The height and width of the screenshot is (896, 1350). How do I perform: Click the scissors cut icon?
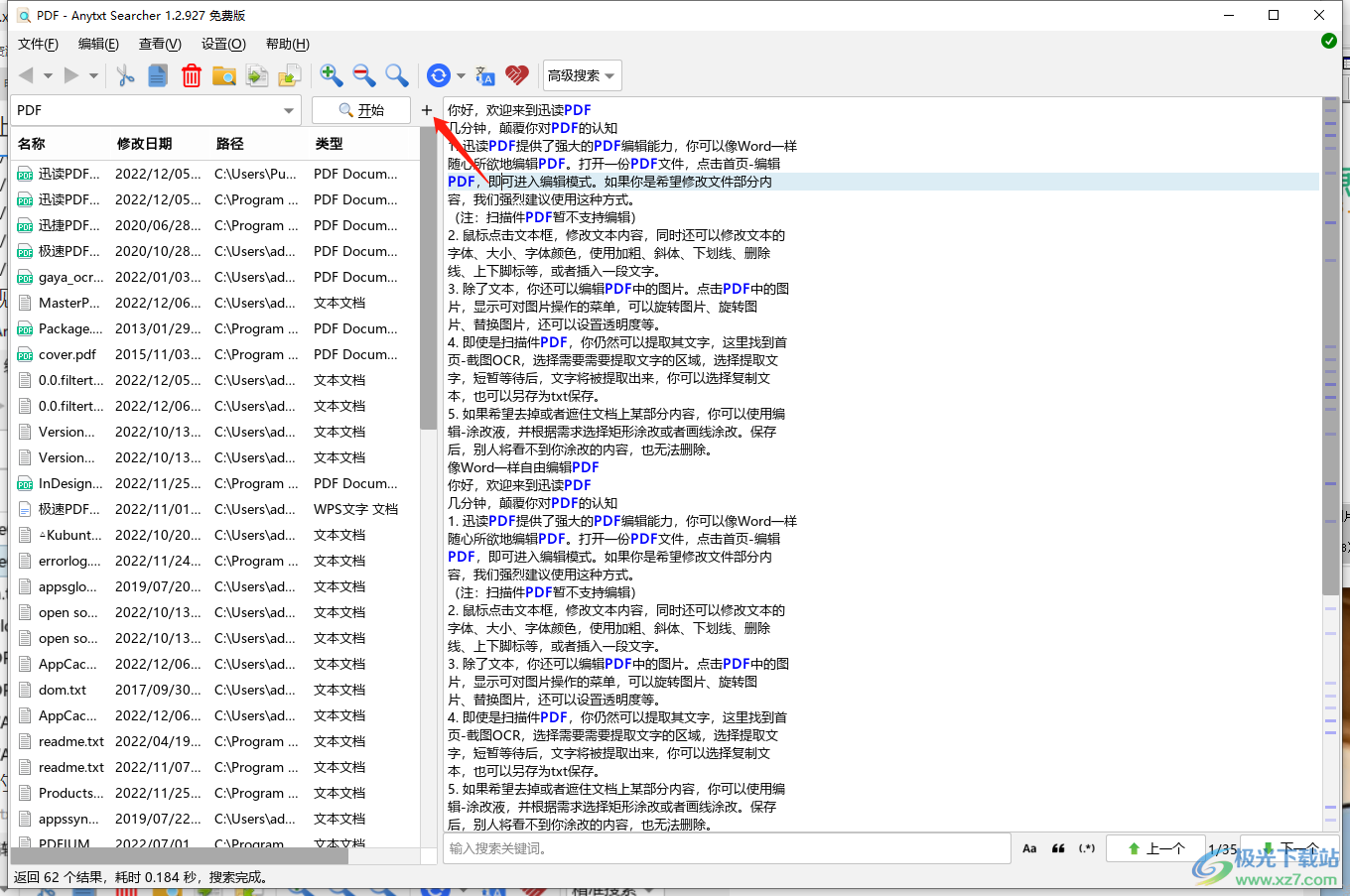point(125,75)
